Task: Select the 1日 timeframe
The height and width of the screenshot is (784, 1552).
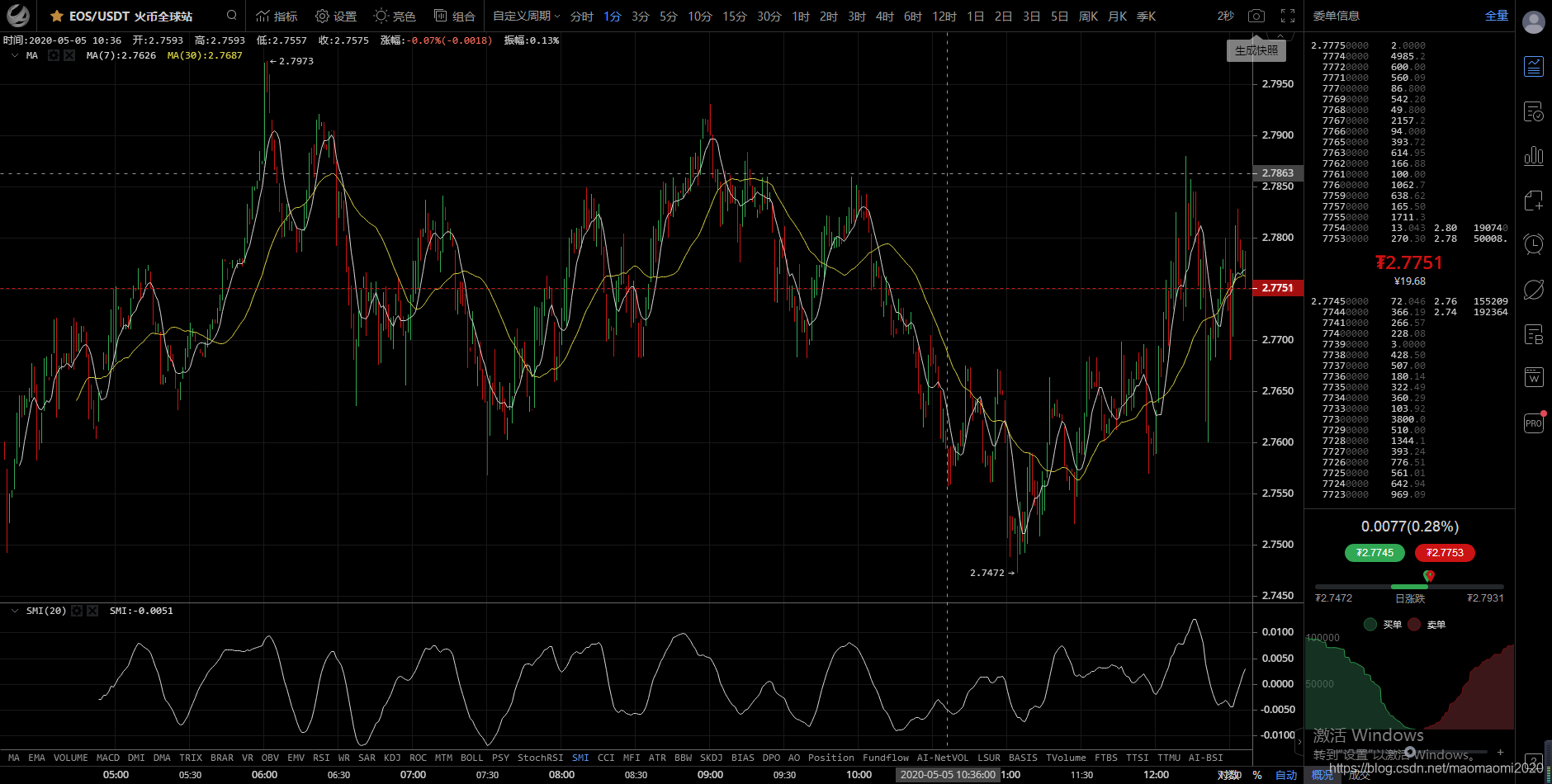Action: coord(975,16)
